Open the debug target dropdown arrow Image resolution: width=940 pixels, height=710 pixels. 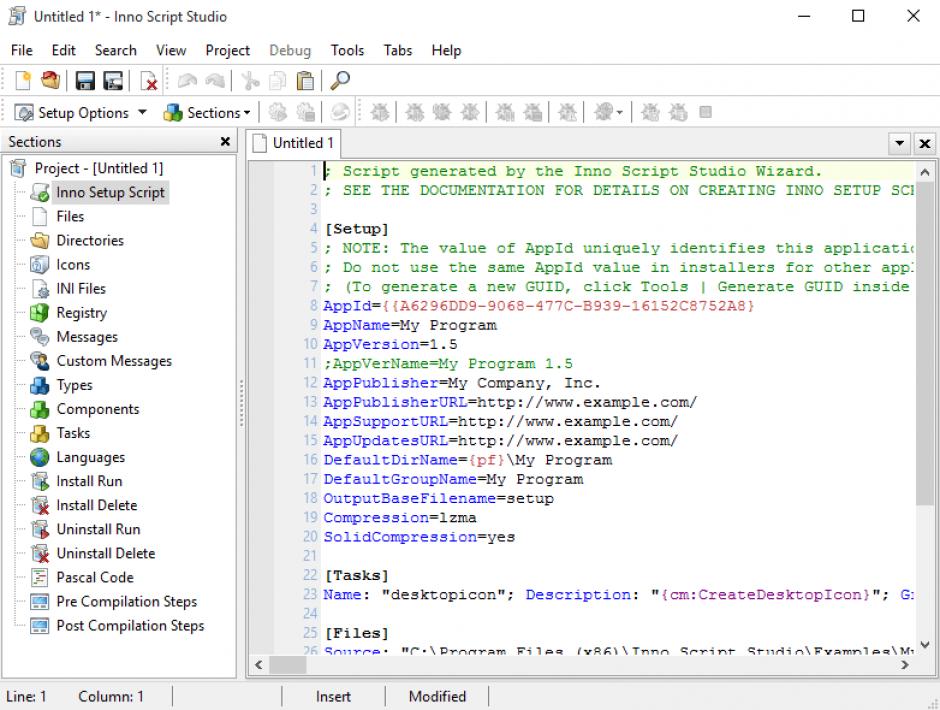click(x=620, y=113)
